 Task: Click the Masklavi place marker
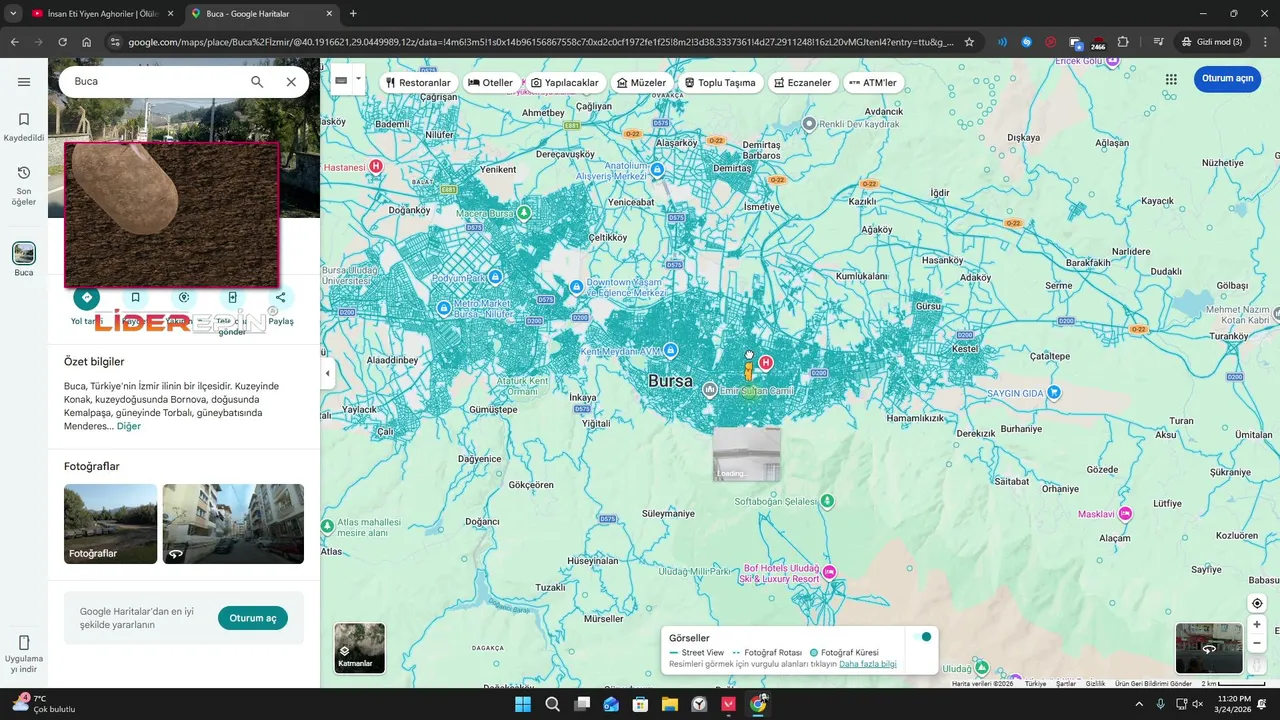pos(1125,513)
